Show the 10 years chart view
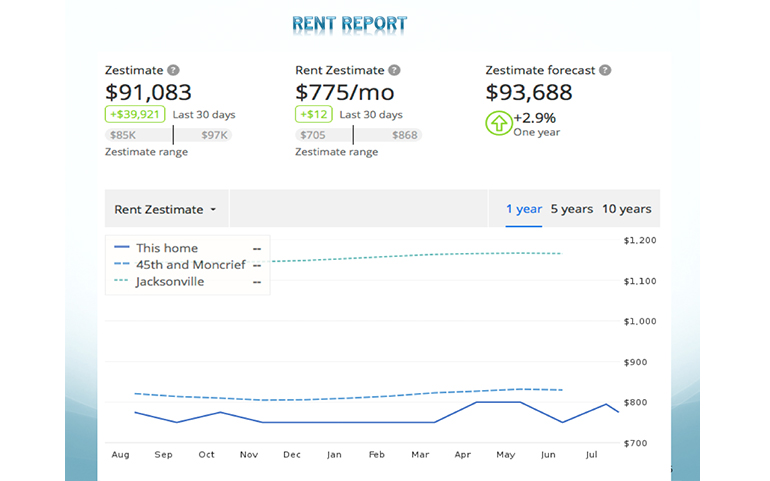Image resolution: width=770 pixels, height=481 pixels. click(x=626, y=209)
